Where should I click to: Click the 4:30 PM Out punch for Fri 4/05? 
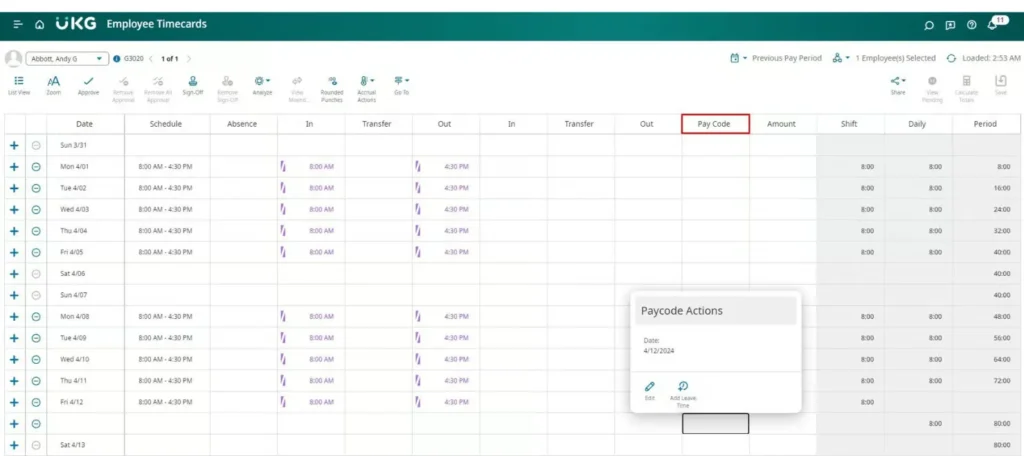click(x=456, y=252)
